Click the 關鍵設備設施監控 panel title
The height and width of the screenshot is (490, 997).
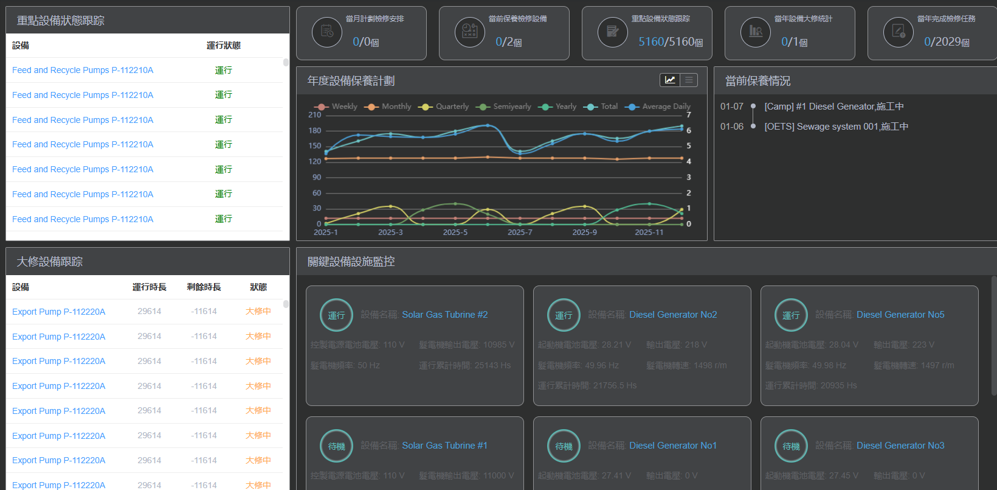[x=351, y=261]
